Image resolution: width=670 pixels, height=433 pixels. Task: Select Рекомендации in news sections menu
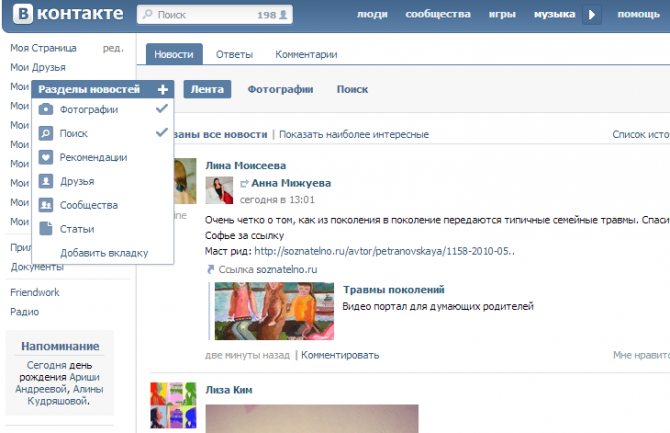coord(103,157)
